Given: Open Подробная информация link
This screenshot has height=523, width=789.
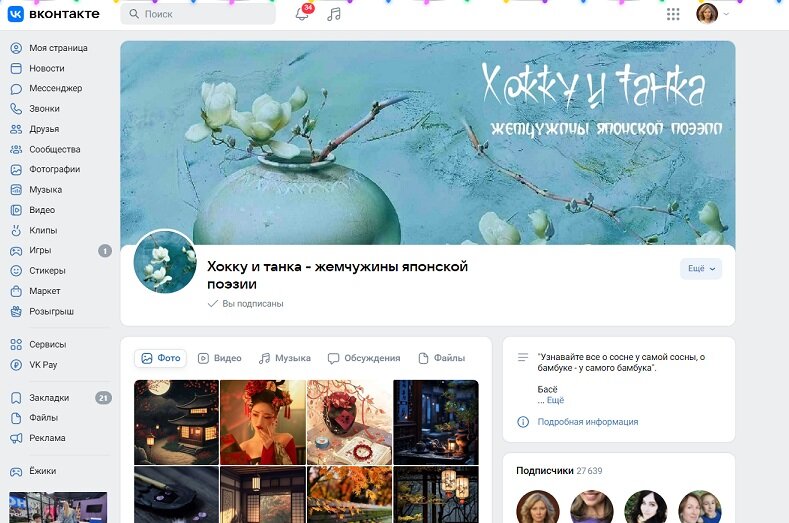Looking at the screenshot, I should 588,422.
